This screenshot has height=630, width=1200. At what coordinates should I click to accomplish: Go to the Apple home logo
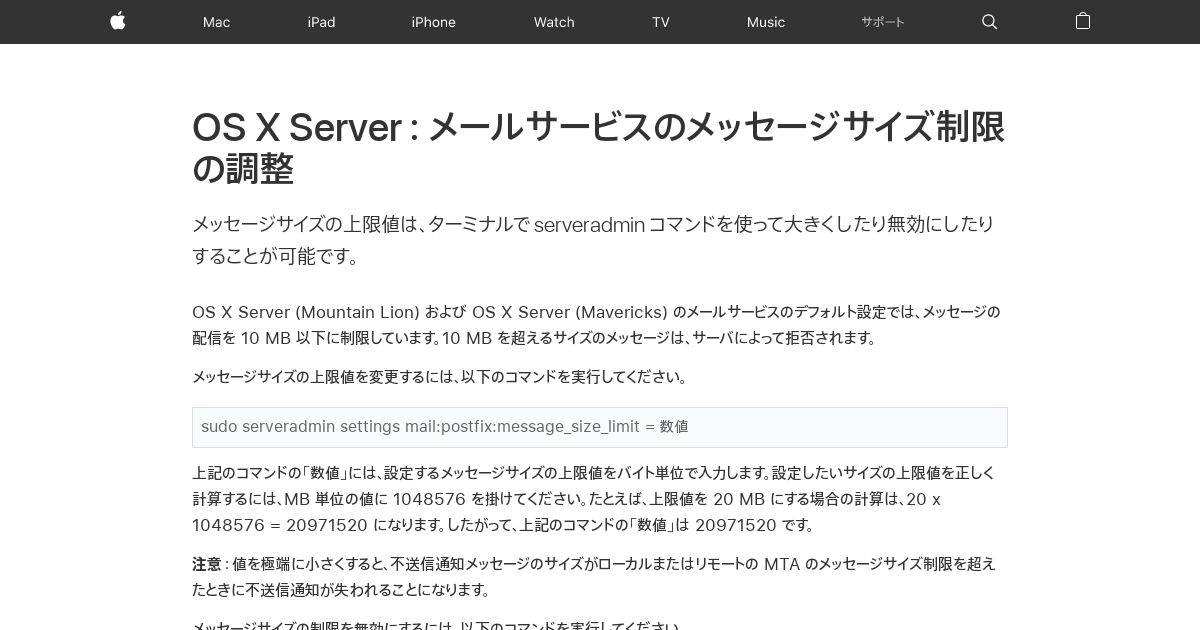118,21
